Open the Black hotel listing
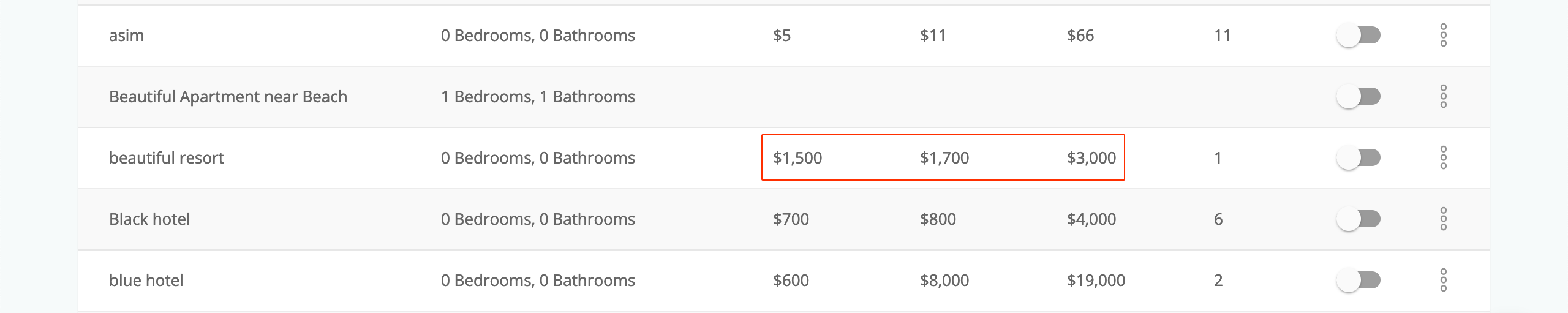1568x313 pixels. (149, 219)
